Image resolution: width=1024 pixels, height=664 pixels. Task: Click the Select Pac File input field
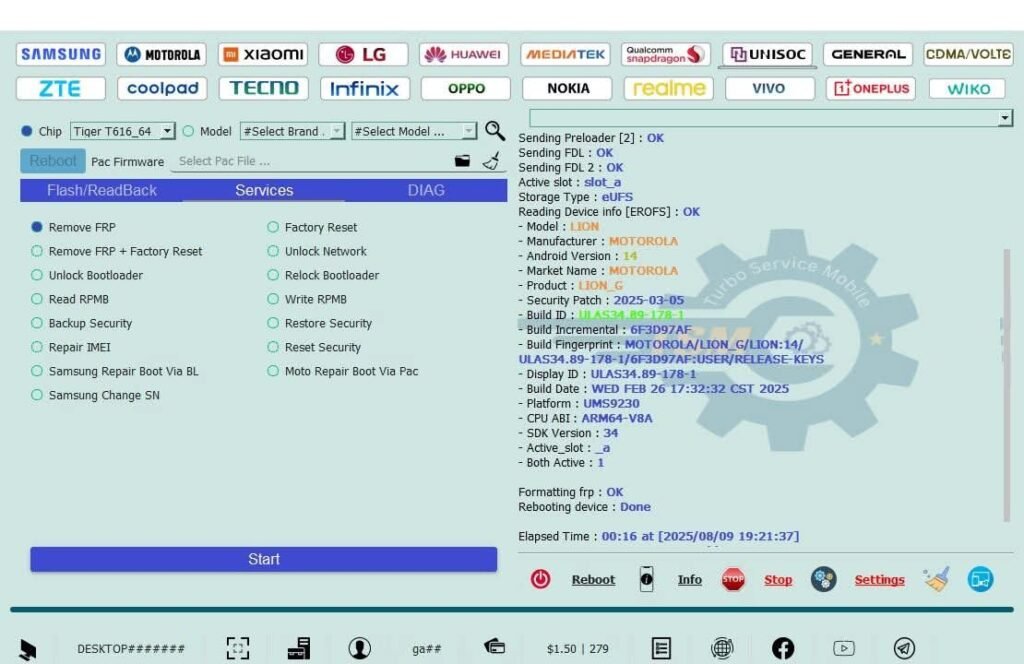(310, 161)
